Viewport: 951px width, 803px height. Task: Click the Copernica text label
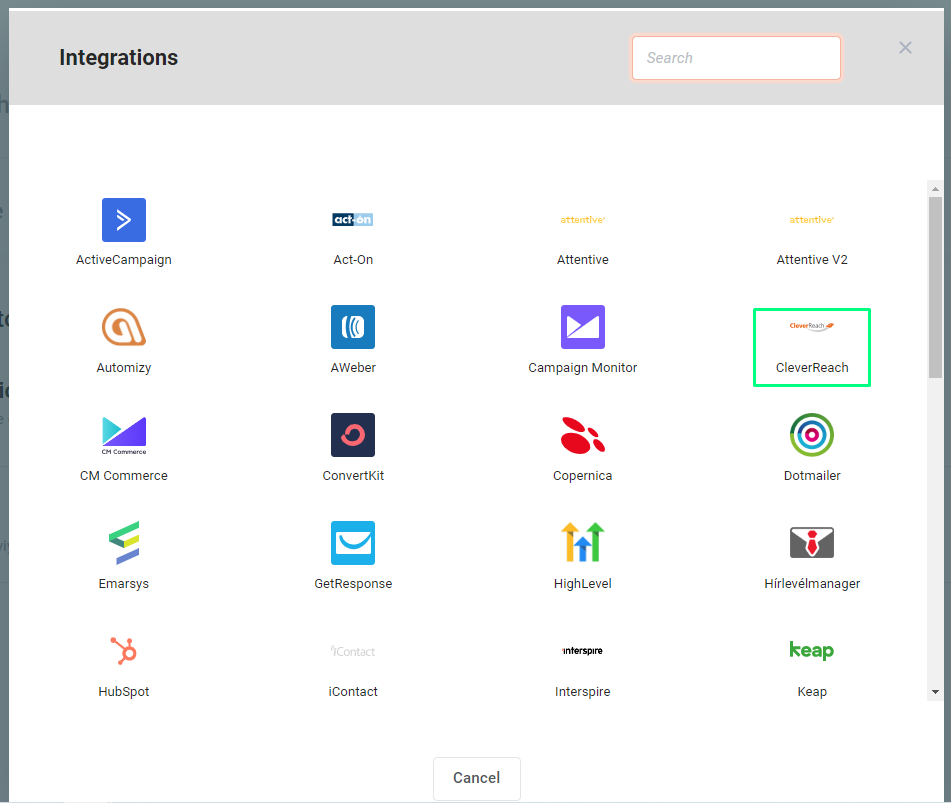coord(582,475)
